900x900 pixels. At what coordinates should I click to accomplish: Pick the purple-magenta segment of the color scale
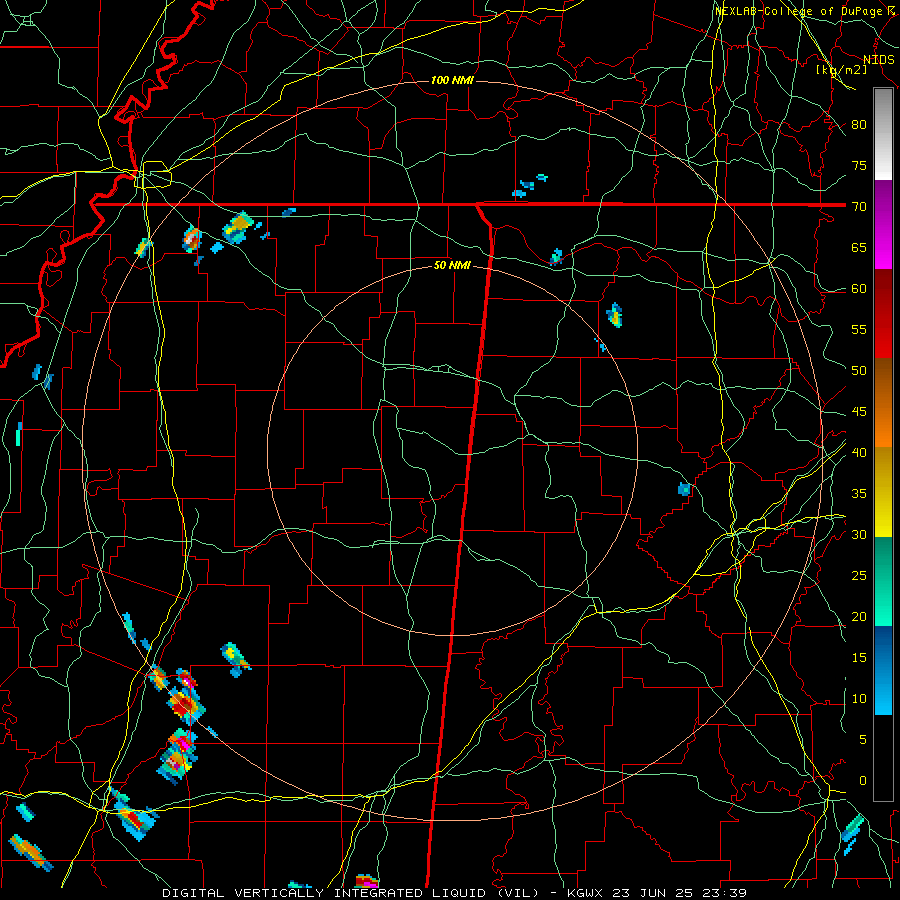(883, 224)
